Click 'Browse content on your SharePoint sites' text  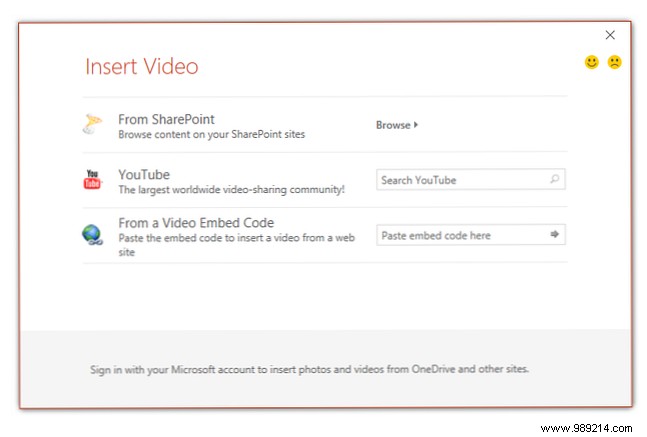(212, 135)
